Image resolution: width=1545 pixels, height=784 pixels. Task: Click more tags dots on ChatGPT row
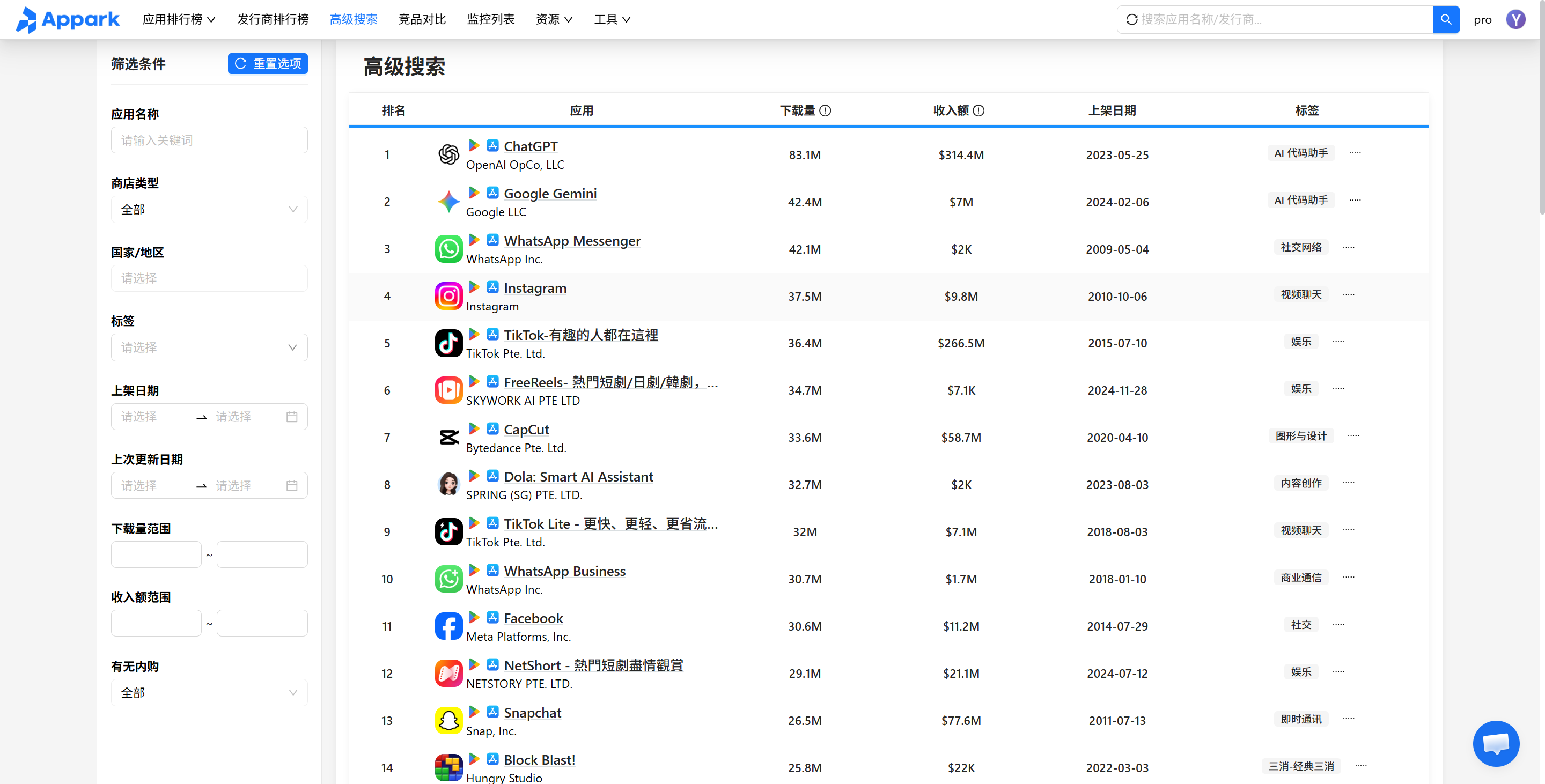[x=1355, y=153]
